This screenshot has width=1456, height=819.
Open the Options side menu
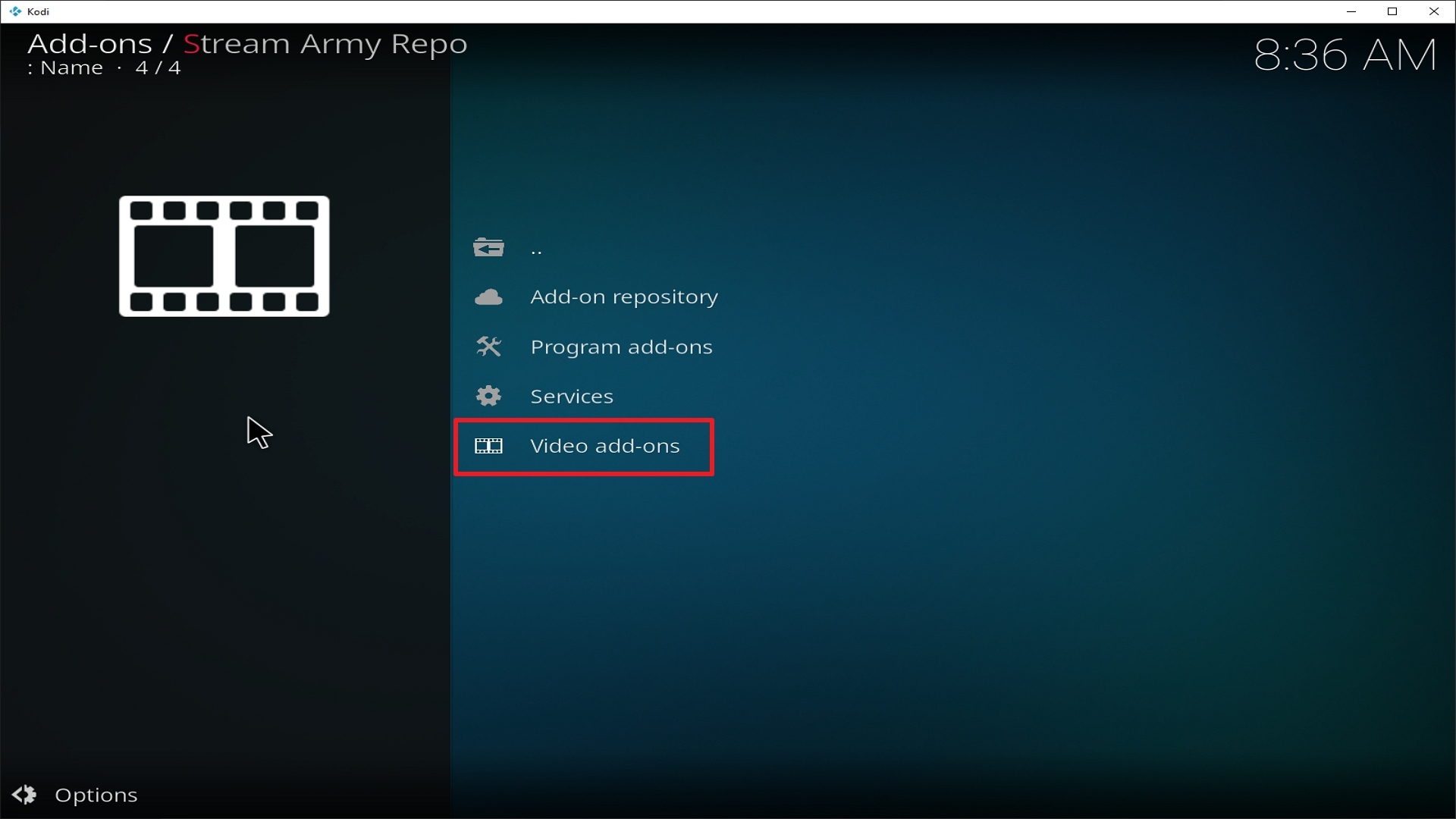96,795
